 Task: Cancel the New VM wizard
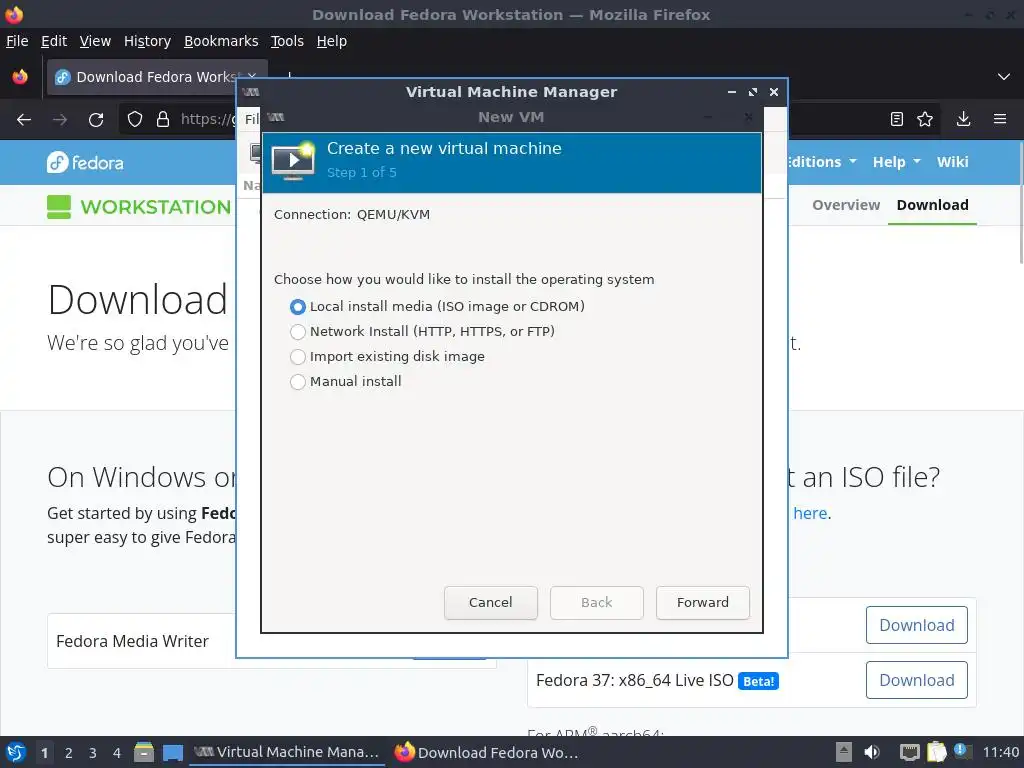coord(490,602)
